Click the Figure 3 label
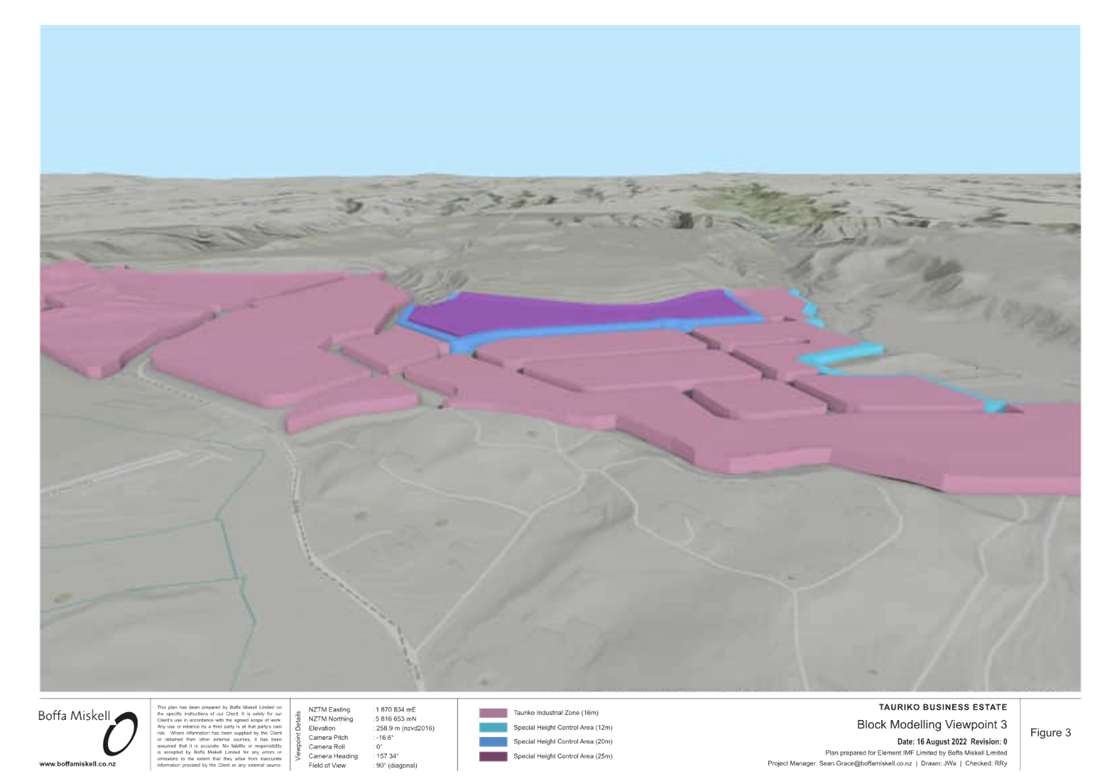Viewport: 1107px width, 783px height. pos(1050,733)
